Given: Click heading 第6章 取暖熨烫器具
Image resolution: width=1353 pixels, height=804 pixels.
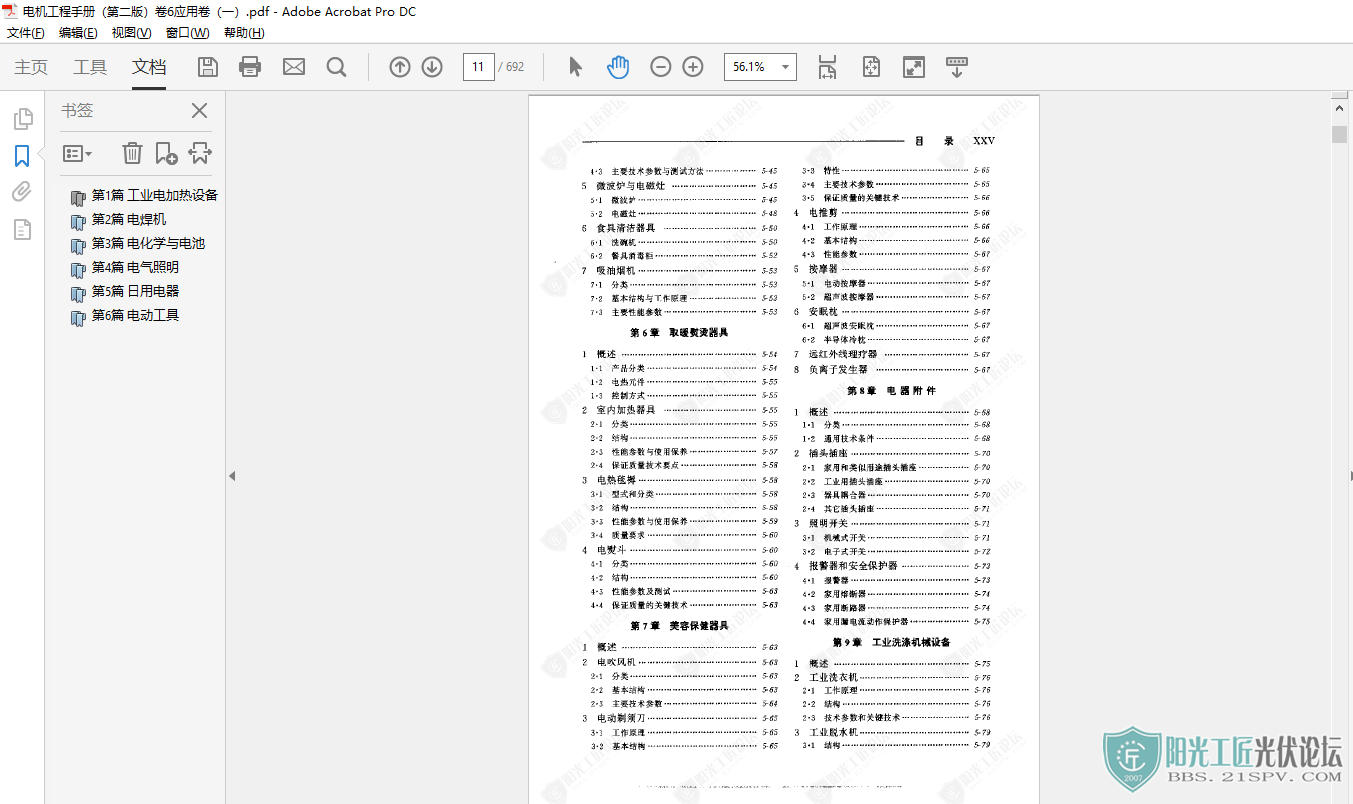Looking at the screenshot, I should pyautogui.click(x=679, y=332).
